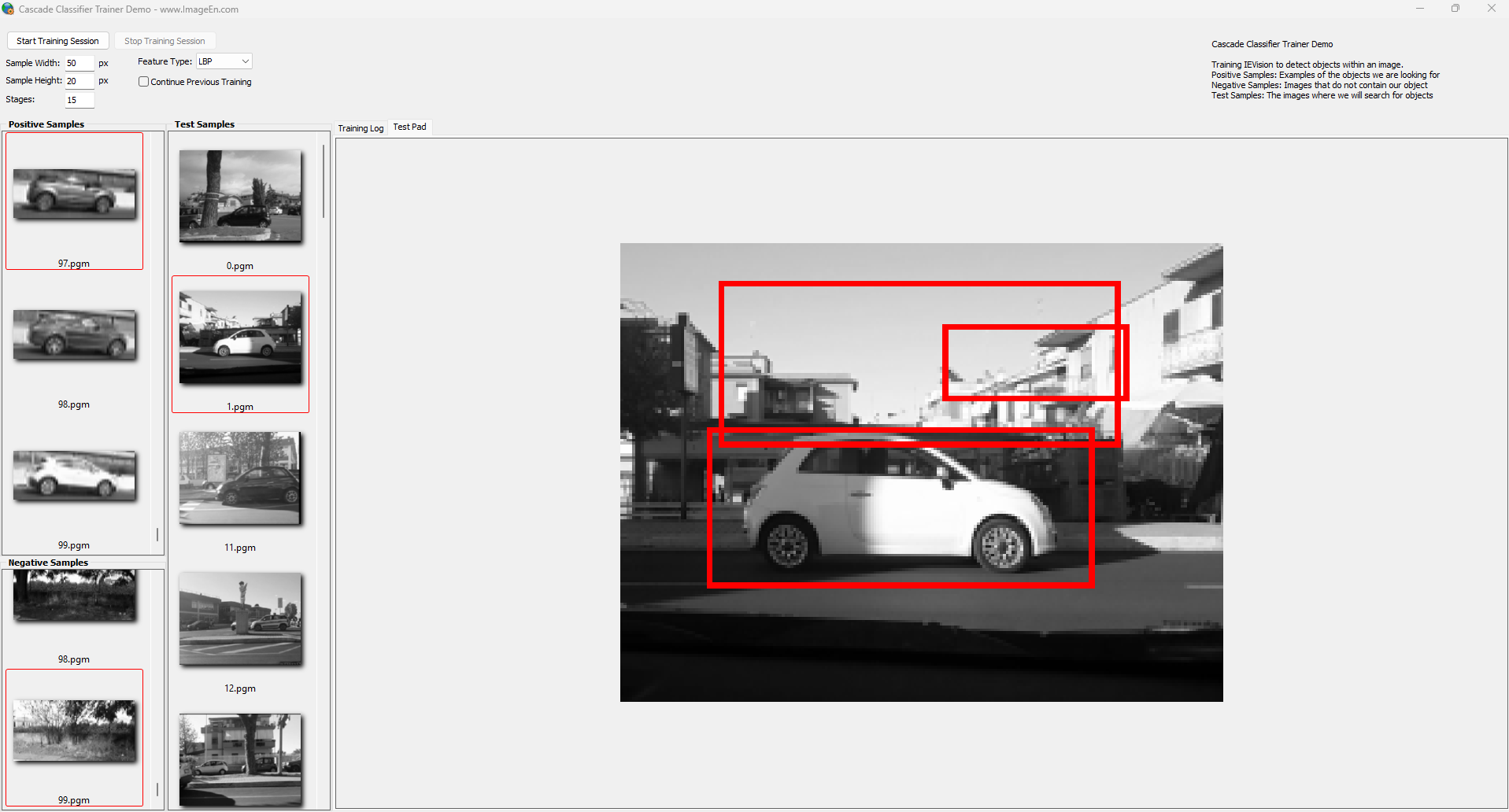Restore down the application window
Screen dimensions: 1509x812
(x=1455, y=9)
